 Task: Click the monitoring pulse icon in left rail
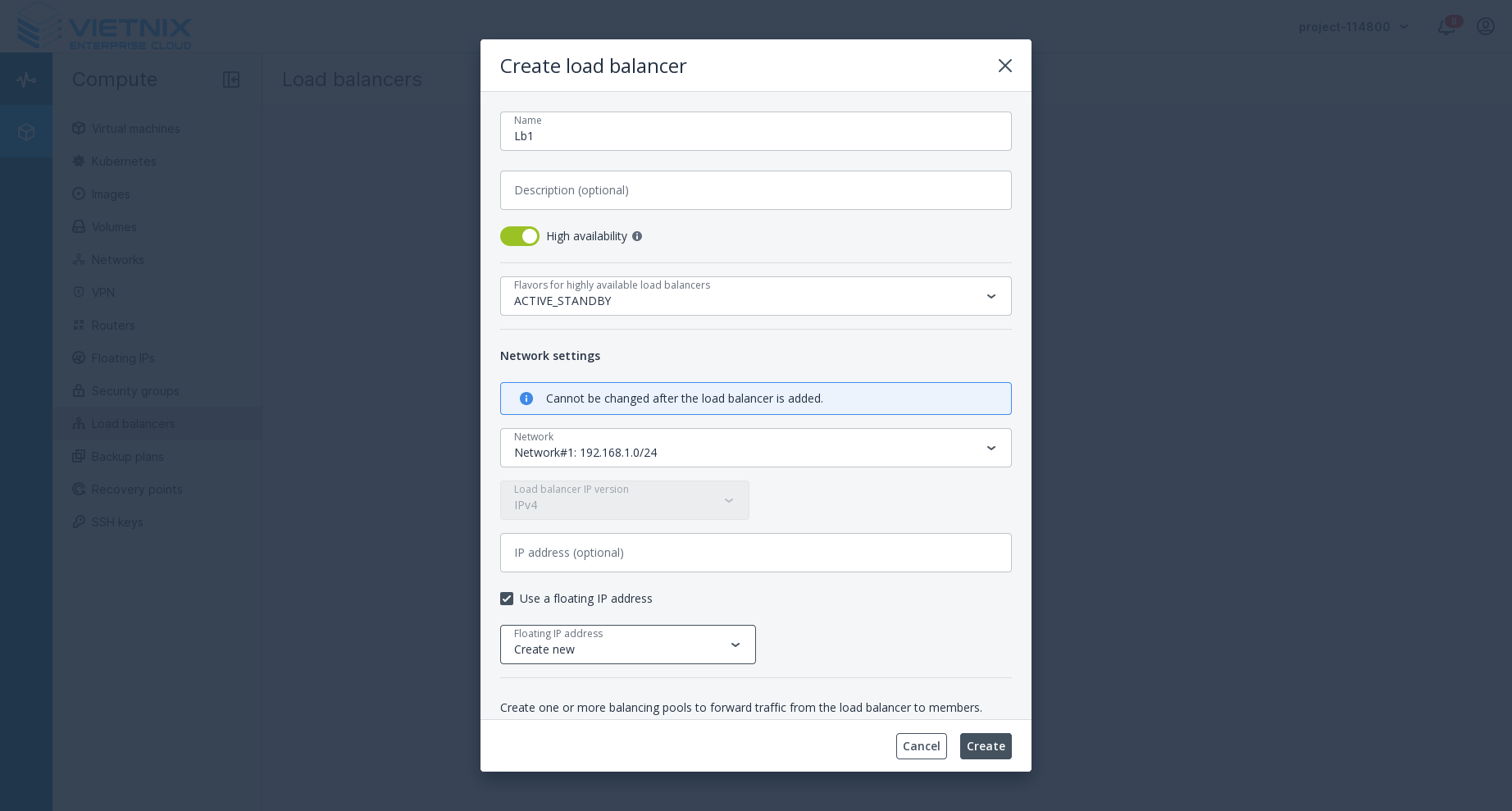(x=26, y=80)
